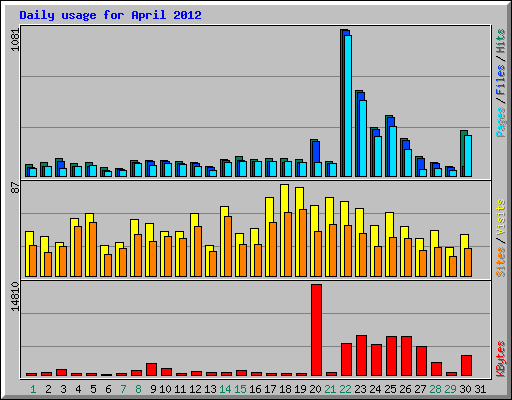Screen dimensions: 512x400
Task: Click day 31 on the x-axis
Action: point(480,389)
